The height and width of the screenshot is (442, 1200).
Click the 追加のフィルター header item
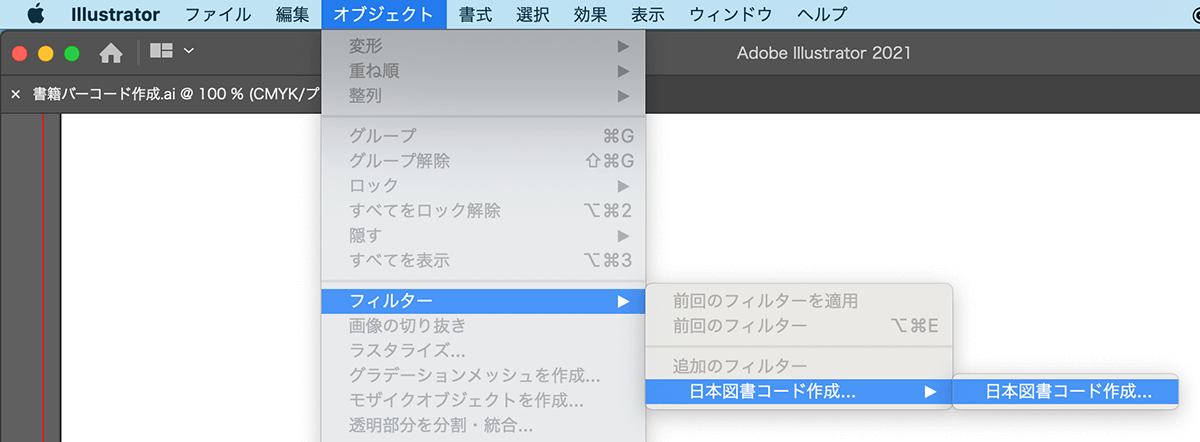tap(799, 366)
